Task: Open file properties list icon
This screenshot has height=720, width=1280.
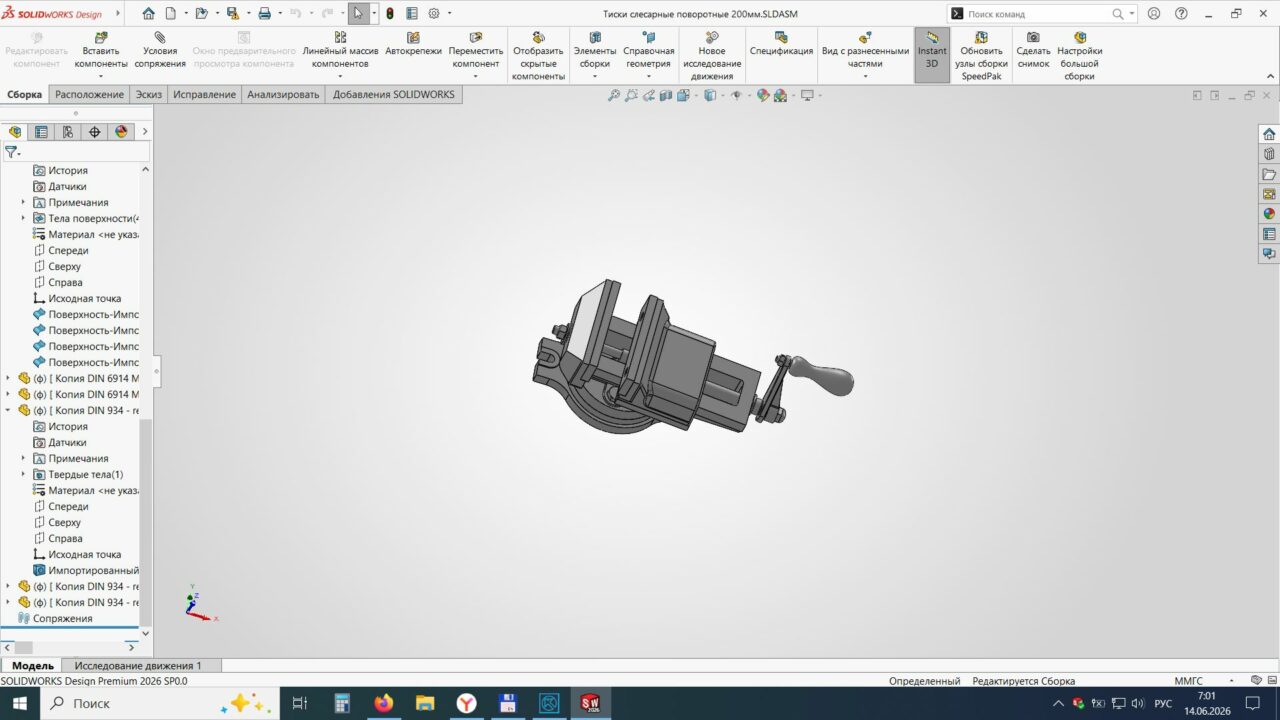Action: point(411,14)
